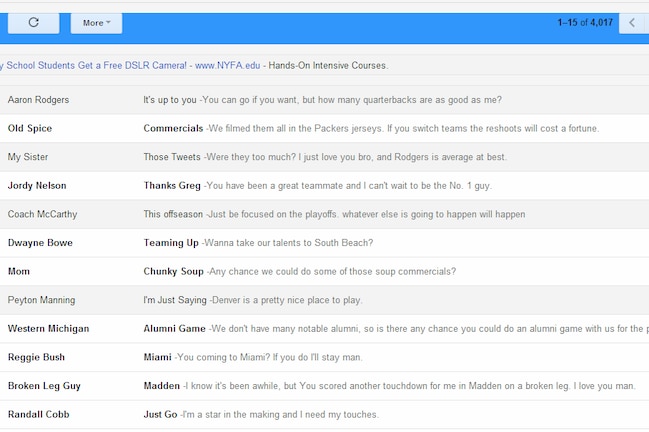Open the email from Dwayne Bowe
649x432 pixels.
point(324,242)
